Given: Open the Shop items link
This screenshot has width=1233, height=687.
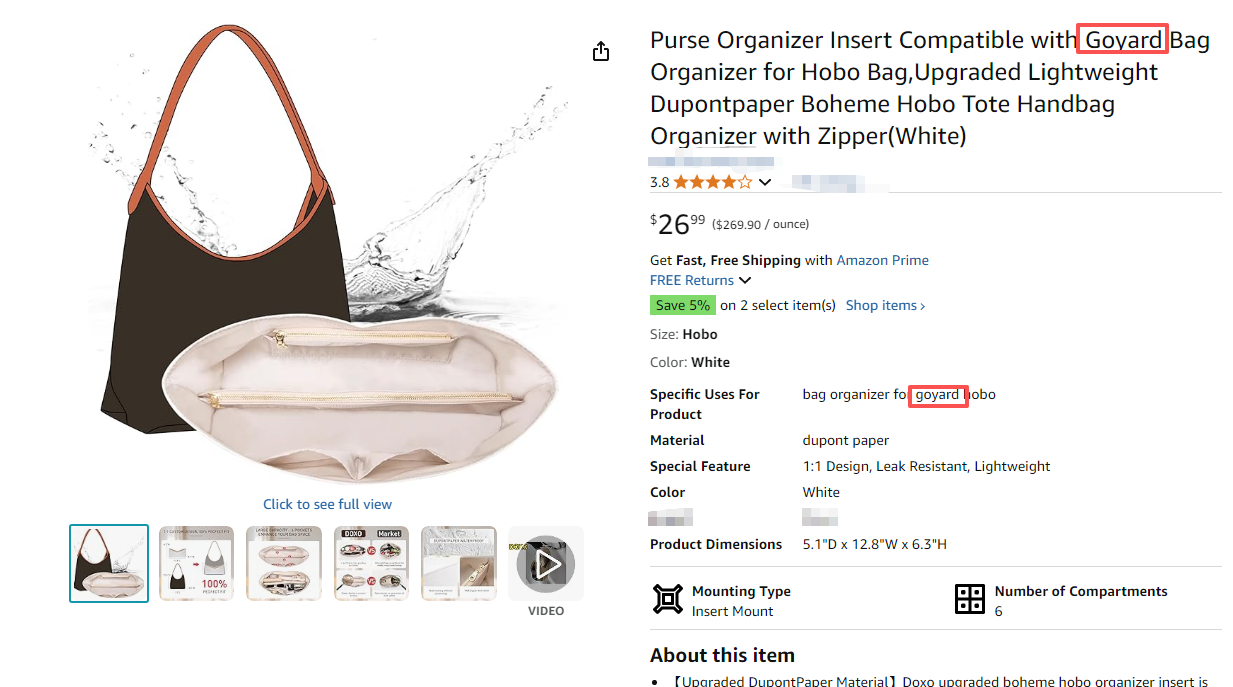Looking at the screenshot, I should point(885,305).
